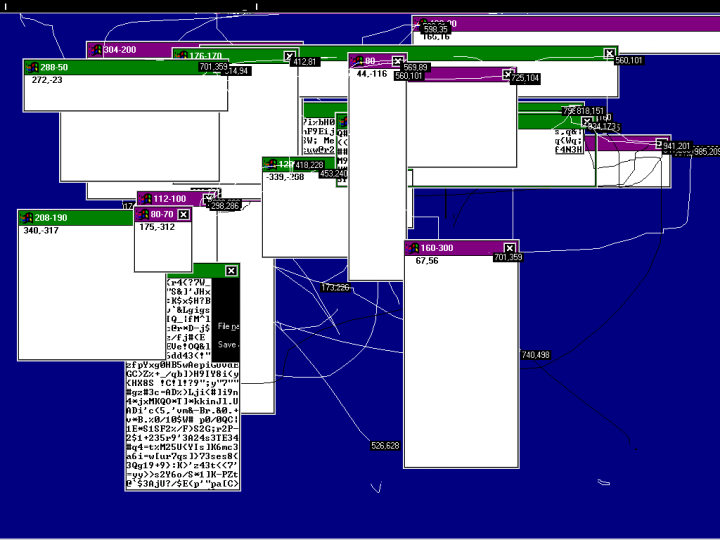
Task: Click the icon of window 304-200
Action: coord(95,49)
